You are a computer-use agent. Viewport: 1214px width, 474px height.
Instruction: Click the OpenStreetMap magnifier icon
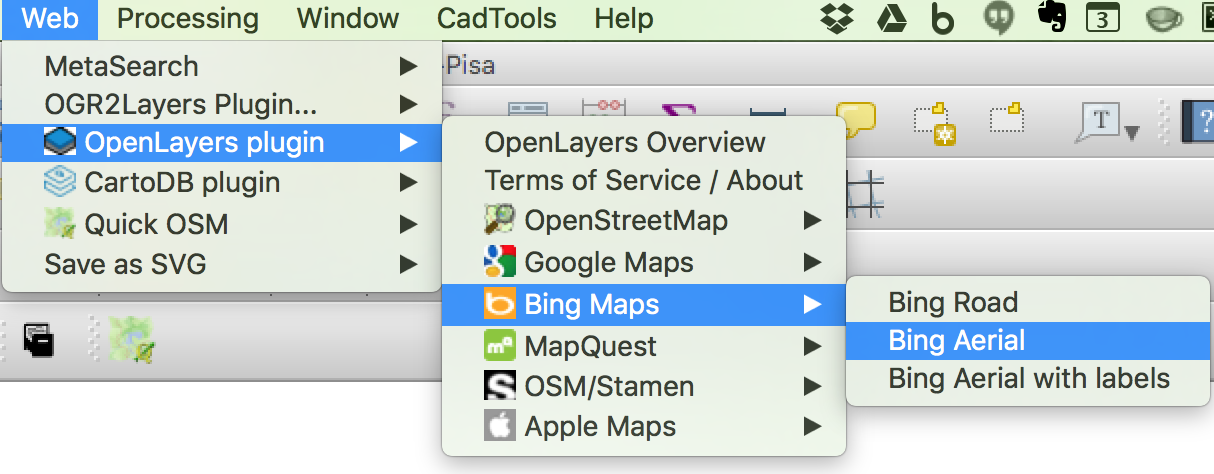pyautogui.click(x=500, y=220)
